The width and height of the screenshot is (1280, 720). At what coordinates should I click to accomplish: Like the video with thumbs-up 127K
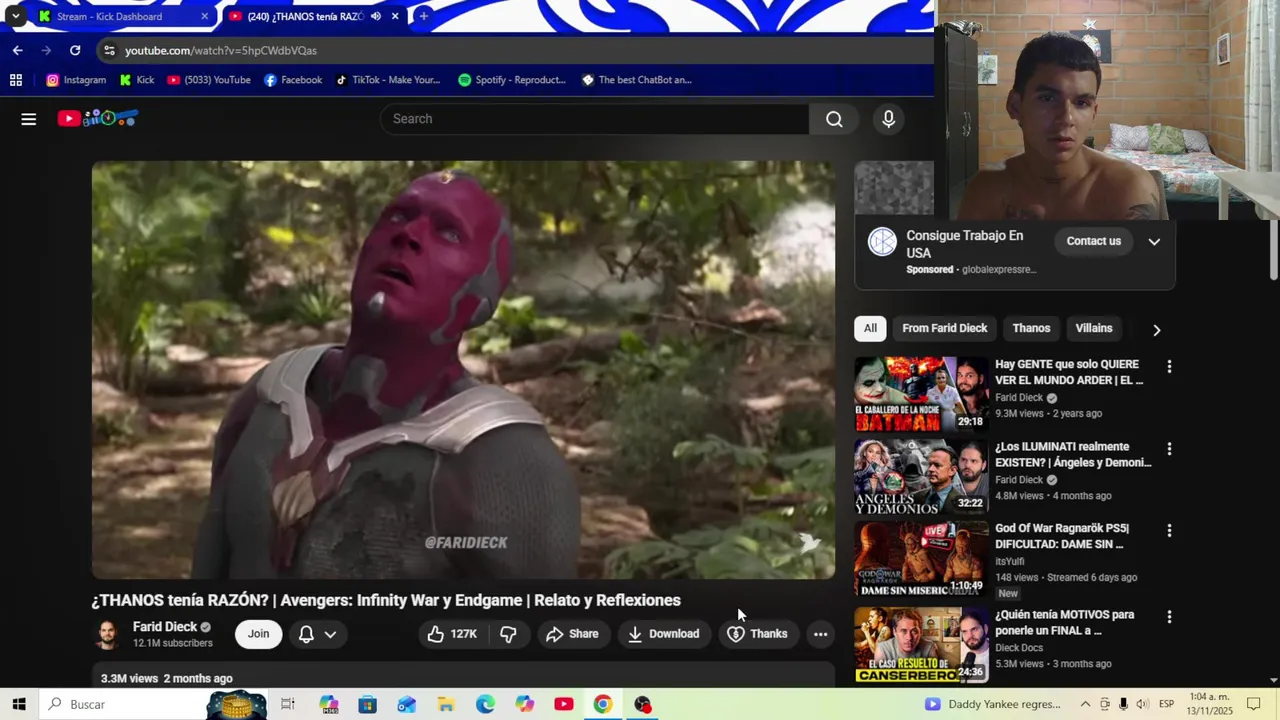pos(452,634)
